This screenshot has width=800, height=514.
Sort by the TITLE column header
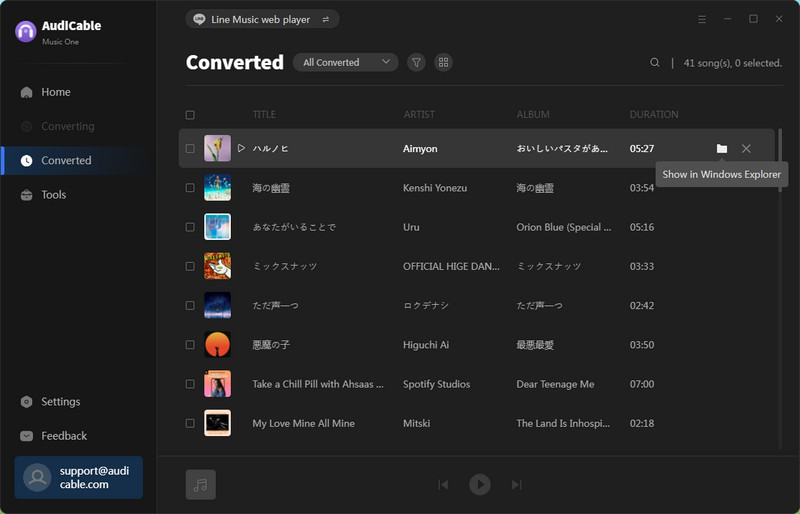tap(264, 115)
